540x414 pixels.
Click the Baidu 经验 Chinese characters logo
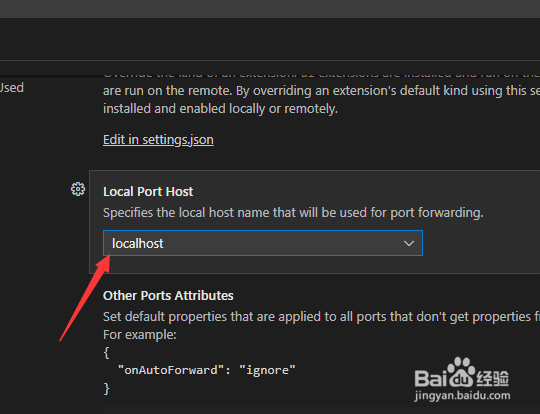click(x=492, y=379)
